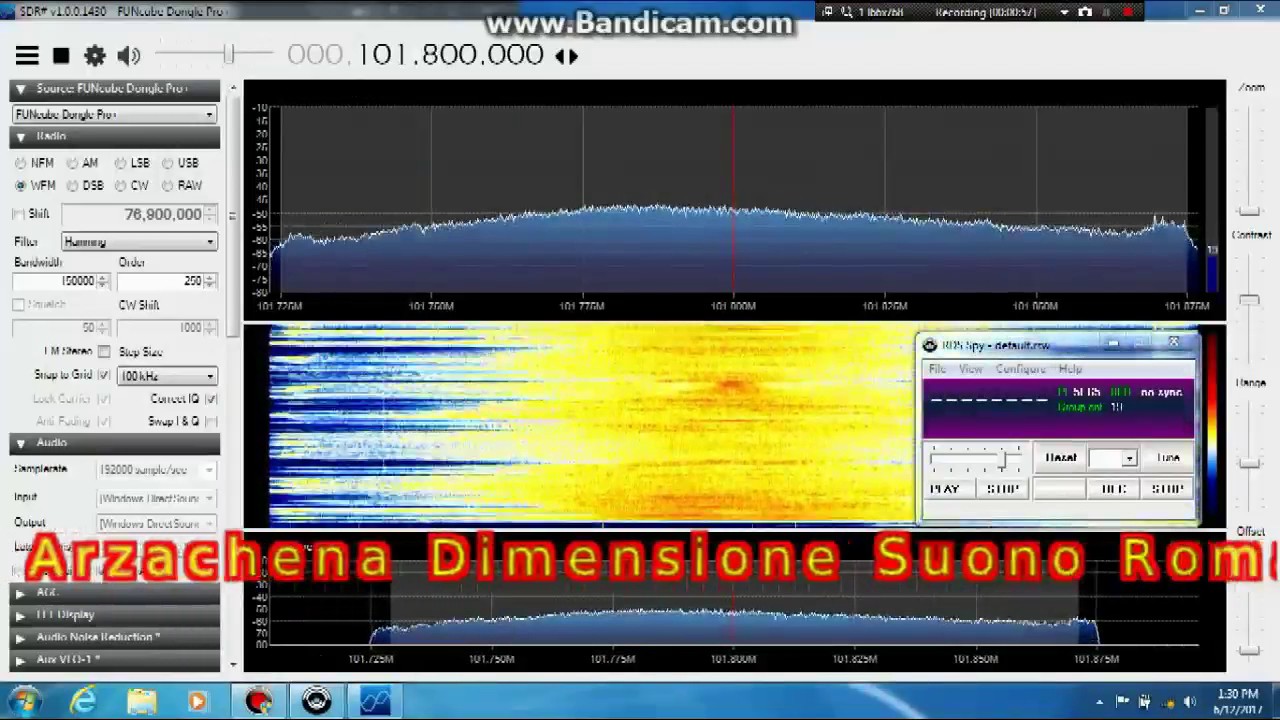Screen dimensions: 1280x720
Task: Click the frequency step arrows icon
Action: coord(567,56)
